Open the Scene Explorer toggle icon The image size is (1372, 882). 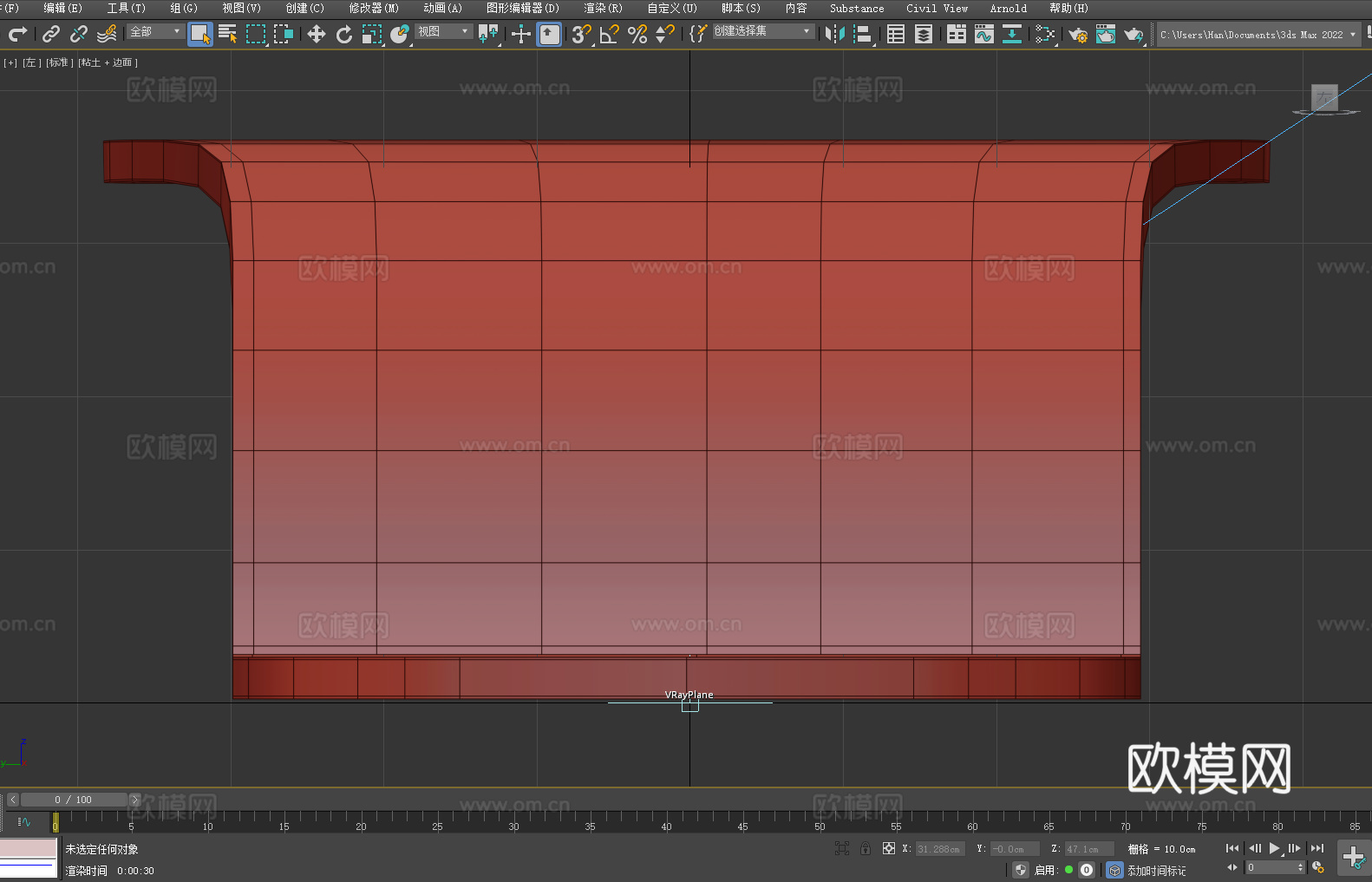896,34
